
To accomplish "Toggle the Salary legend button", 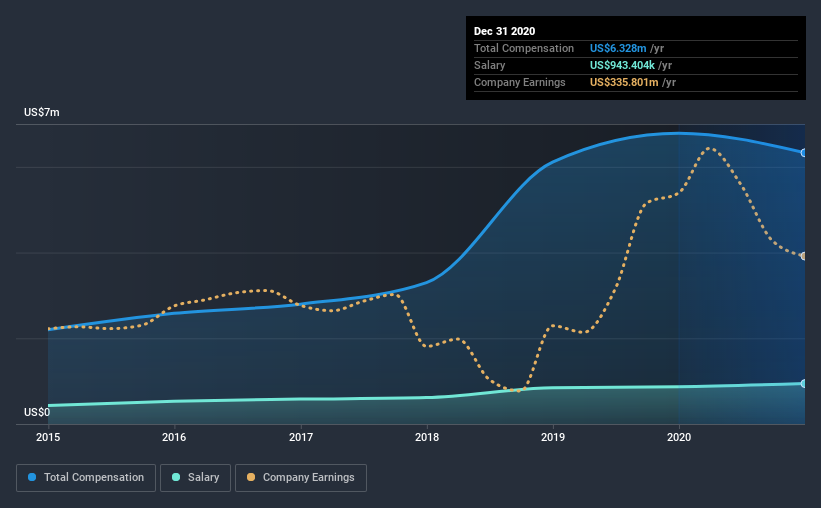I will pos(195,478).
